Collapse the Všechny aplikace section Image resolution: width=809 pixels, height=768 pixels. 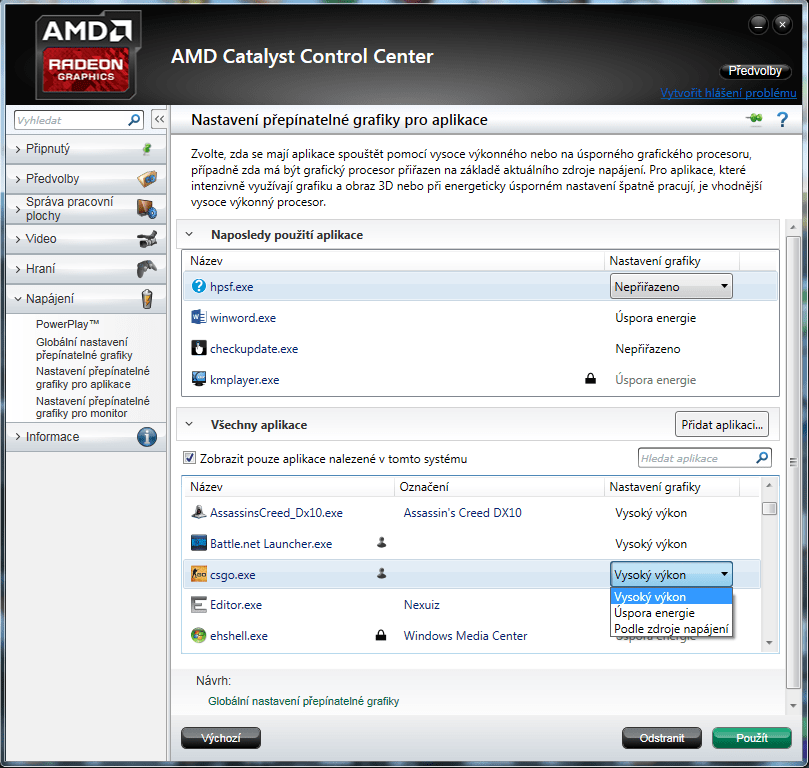pyautogui.click(x=189, y=424)
